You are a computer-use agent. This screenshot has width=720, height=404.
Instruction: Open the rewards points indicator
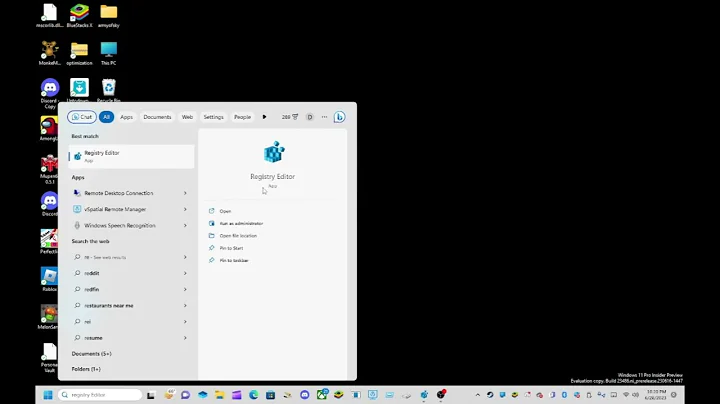[290, 117]
